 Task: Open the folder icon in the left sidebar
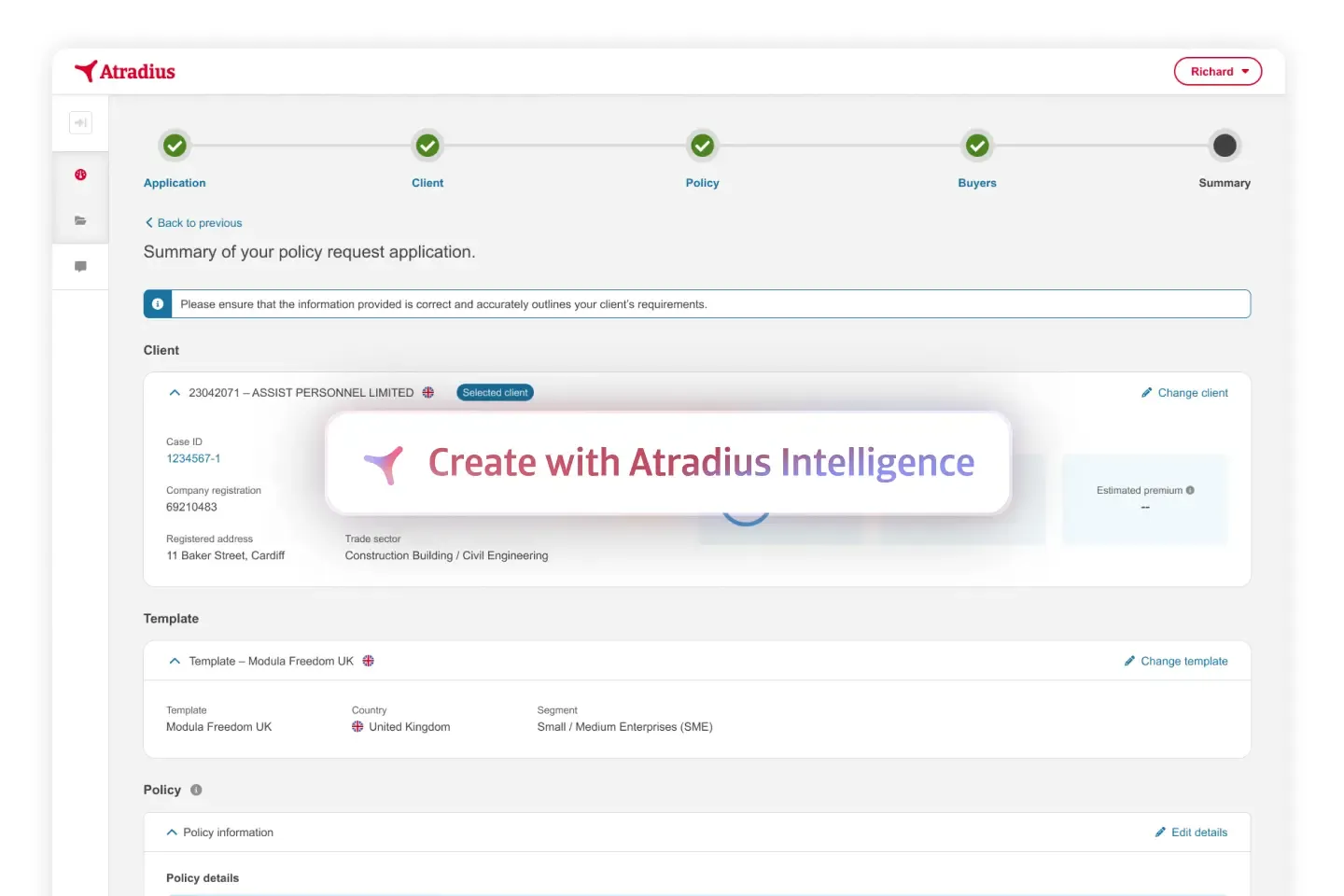[80, 221]
